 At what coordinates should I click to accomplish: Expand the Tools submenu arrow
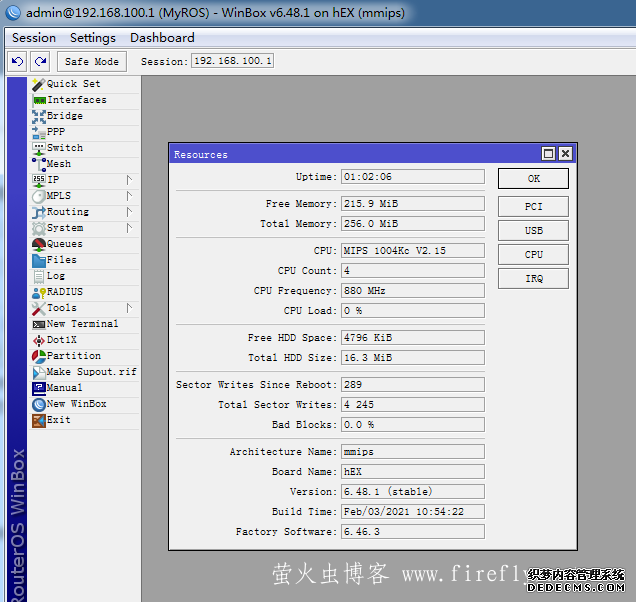(129, 308)
